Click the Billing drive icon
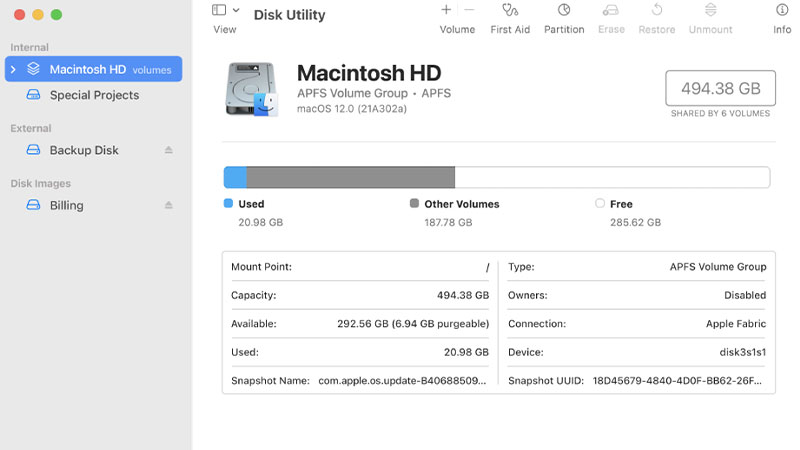This screenshot has height=450, width=800. 33,205
